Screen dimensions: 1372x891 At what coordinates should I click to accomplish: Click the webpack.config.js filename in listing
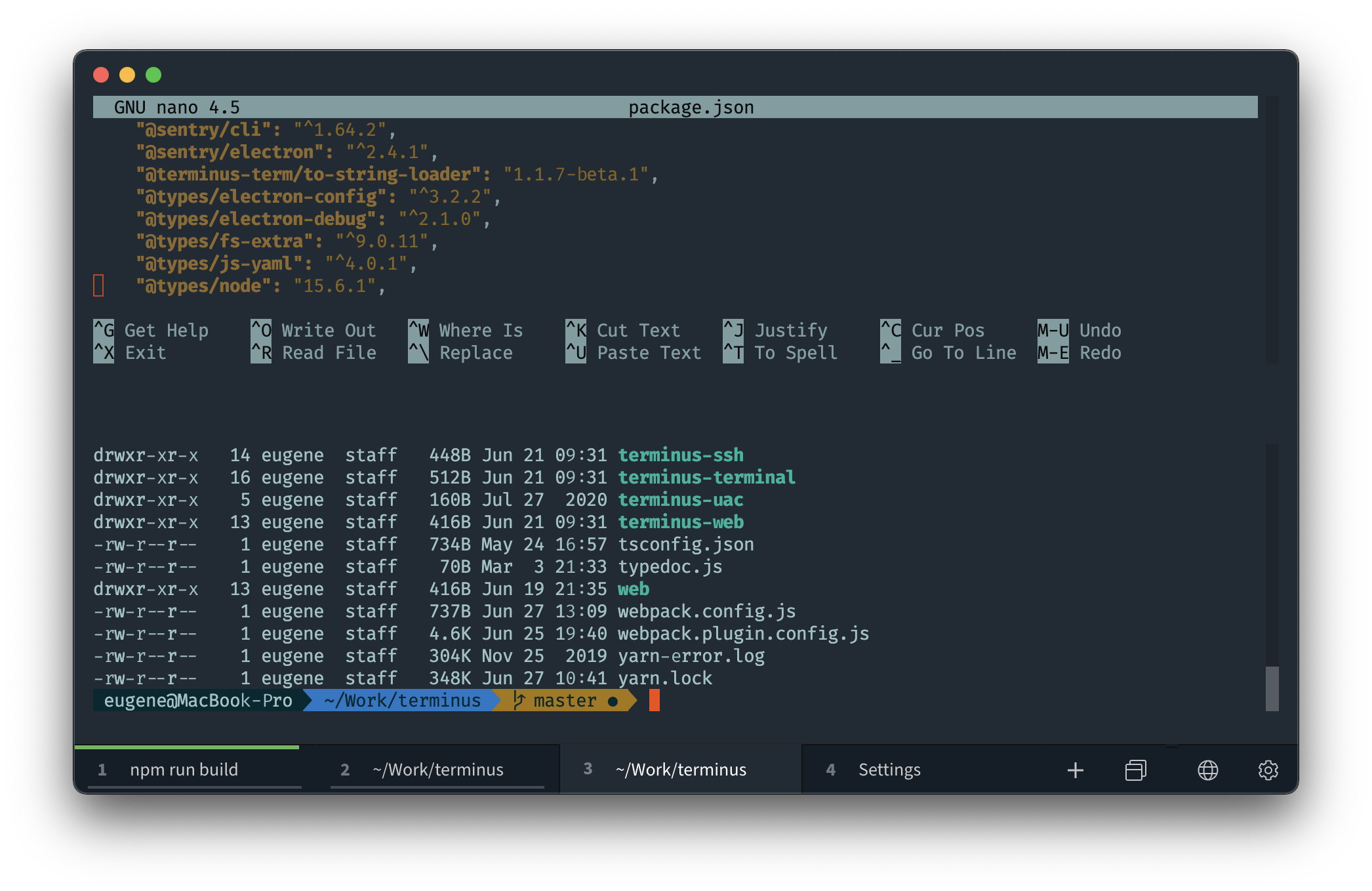click(706, 611)
